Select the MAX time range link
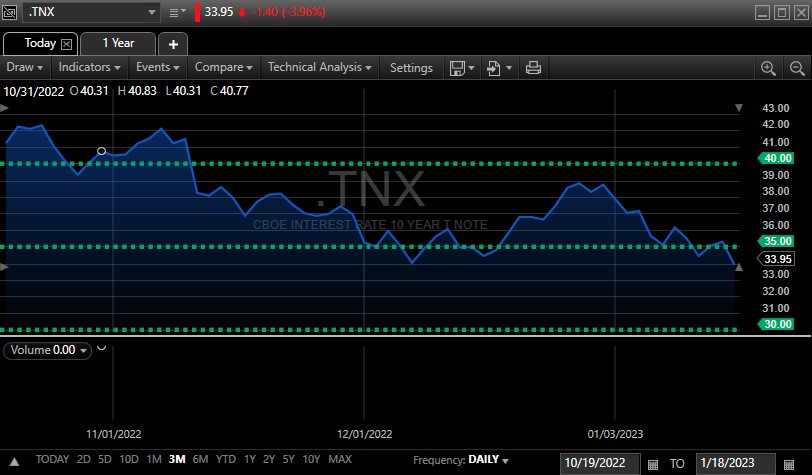 point(340,460)
